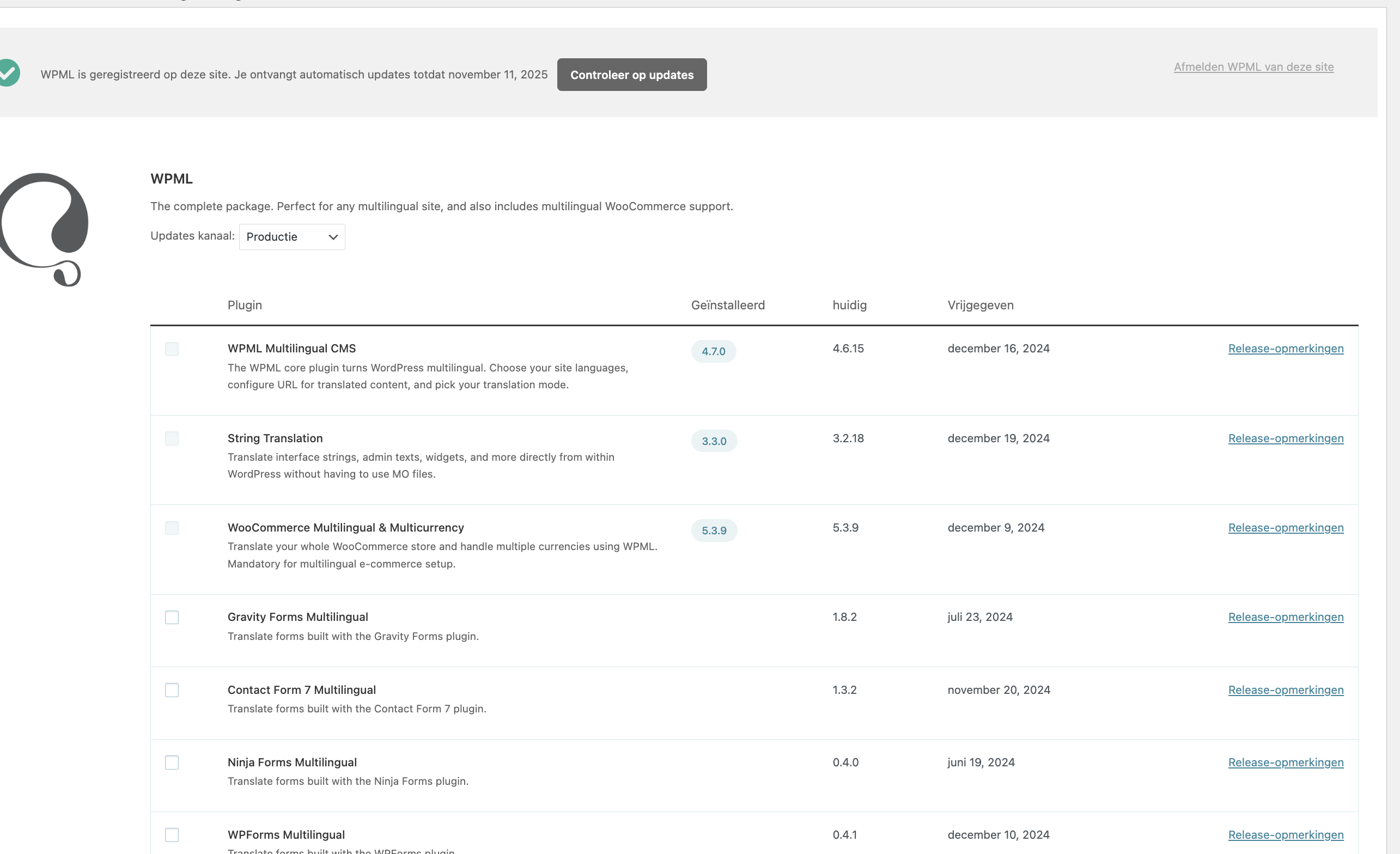Click release date december 19, 2024

[x=999, y=438]
